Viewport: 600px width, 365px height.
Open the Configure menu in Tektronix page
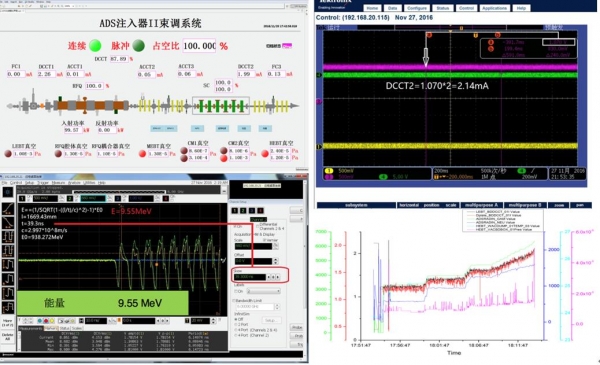pyautogui.click(x=417, y=8)
